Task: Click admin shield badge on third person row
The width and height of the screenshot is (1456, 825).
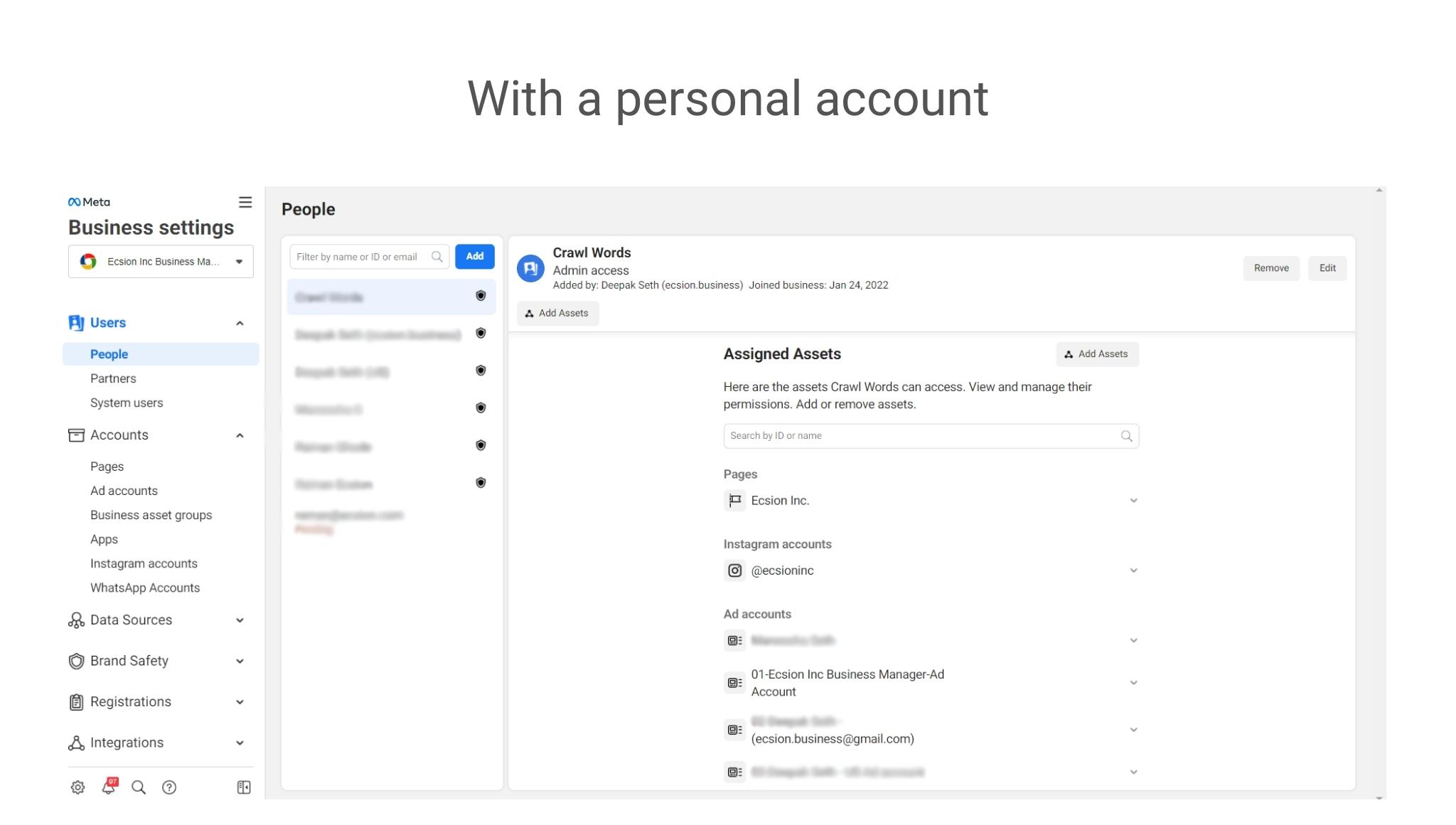Action: (481, 371)
